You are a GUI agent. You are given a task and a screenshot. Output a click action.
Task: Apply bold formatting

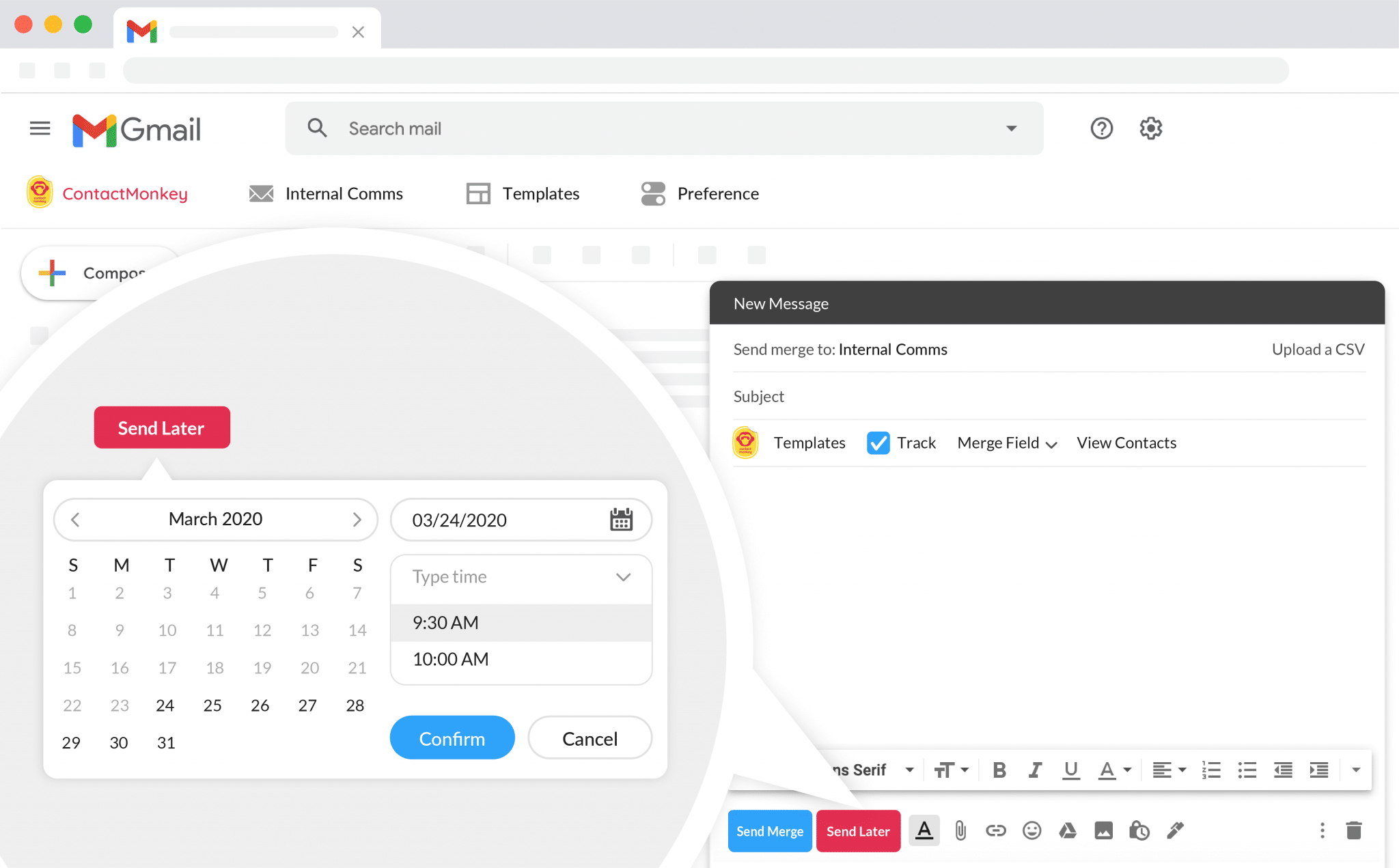point(999,770)
